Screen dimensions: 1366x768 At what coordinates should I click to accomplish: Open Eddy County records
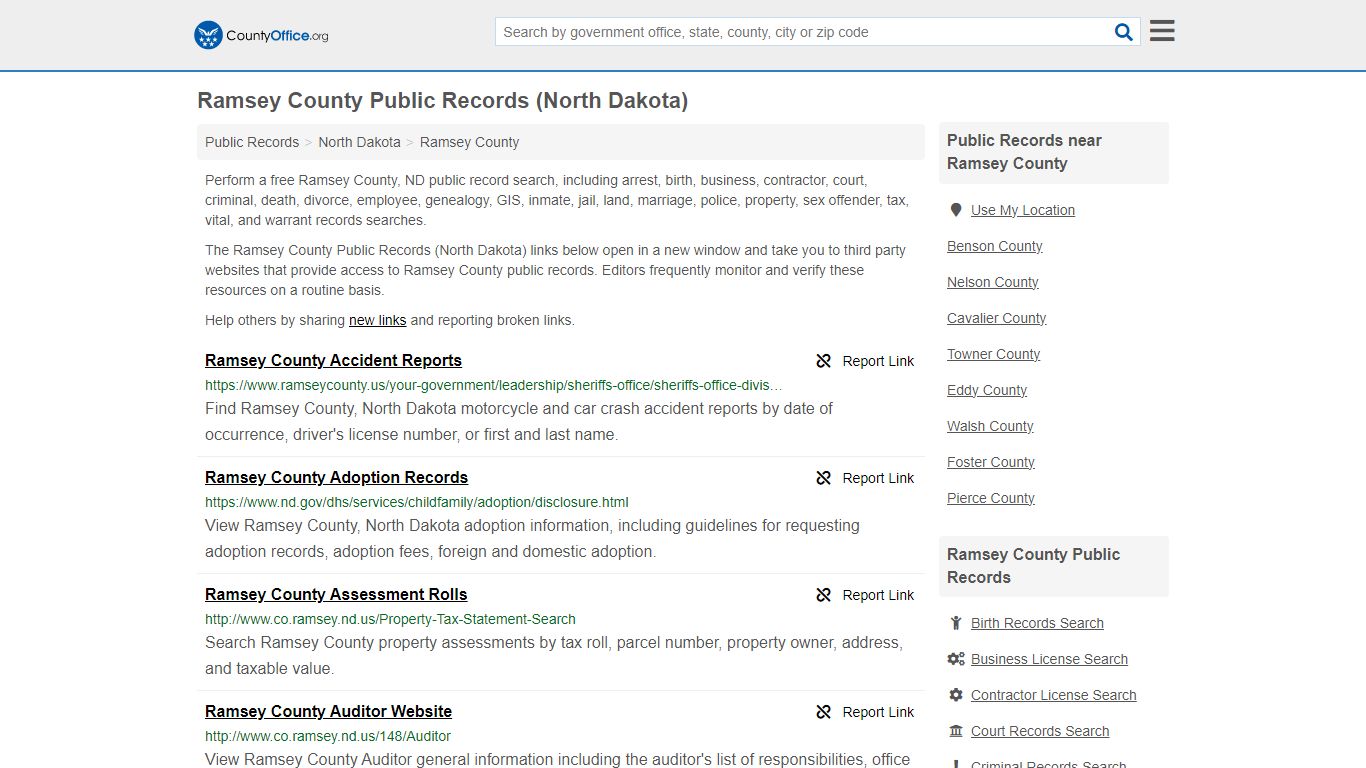pyautogui.click(x=987, y=390)
